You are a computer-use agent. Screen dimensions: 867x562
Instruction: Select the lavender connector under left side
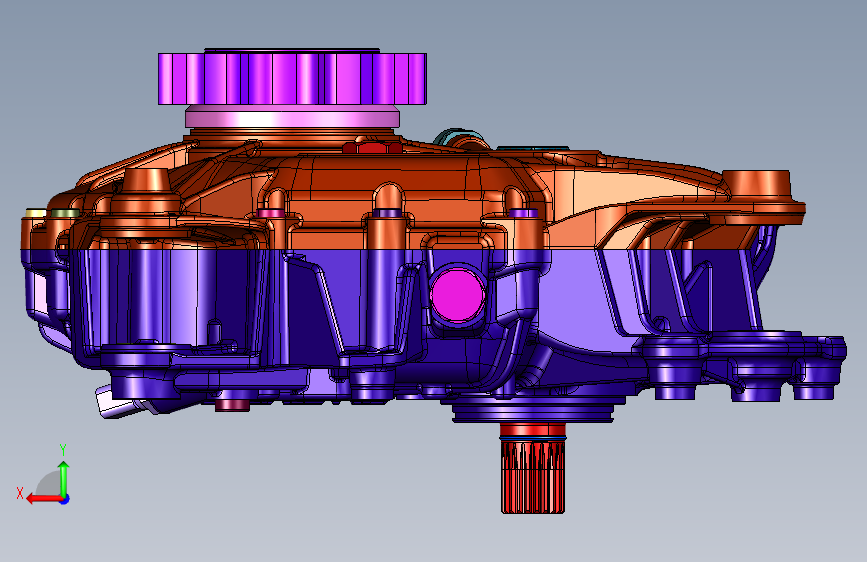(119, 404)
